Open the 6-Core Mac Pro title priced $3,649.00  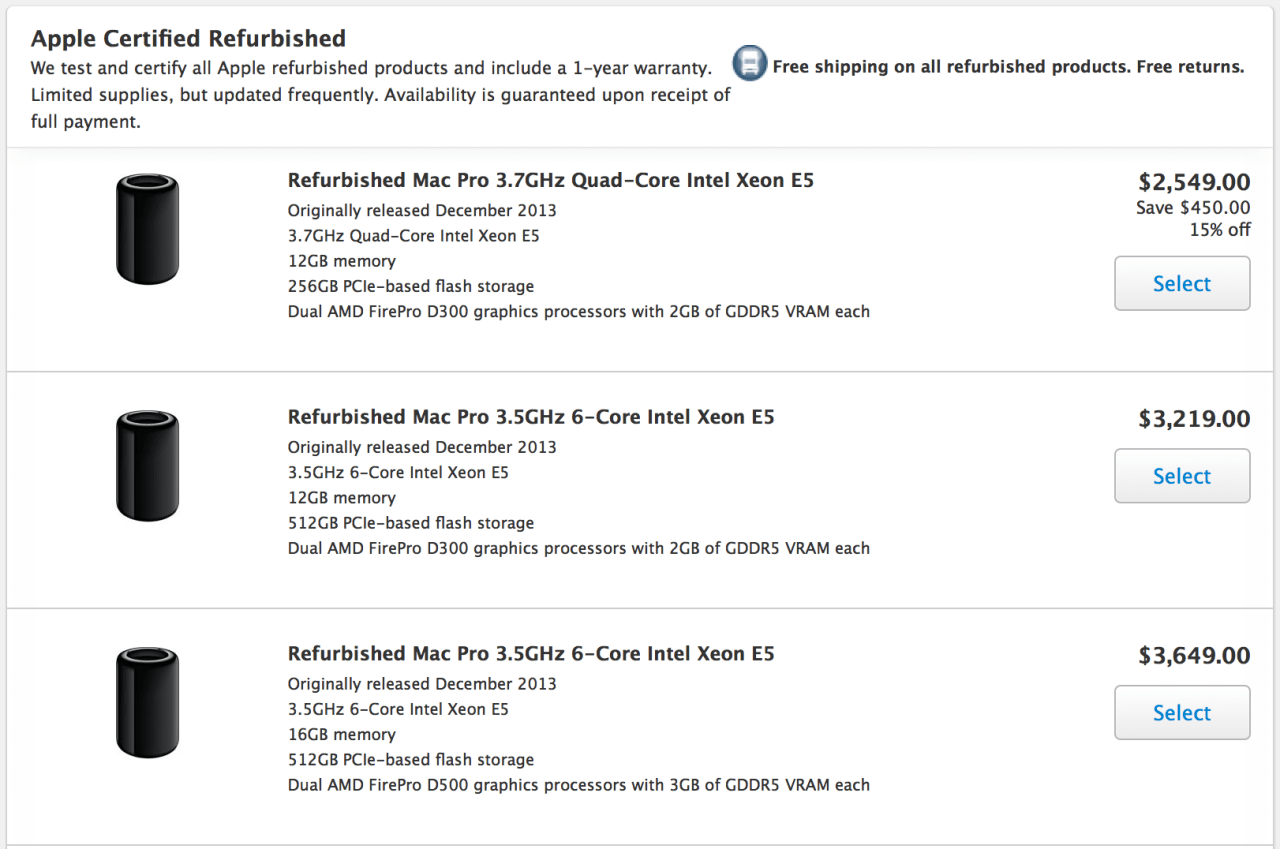530,654
